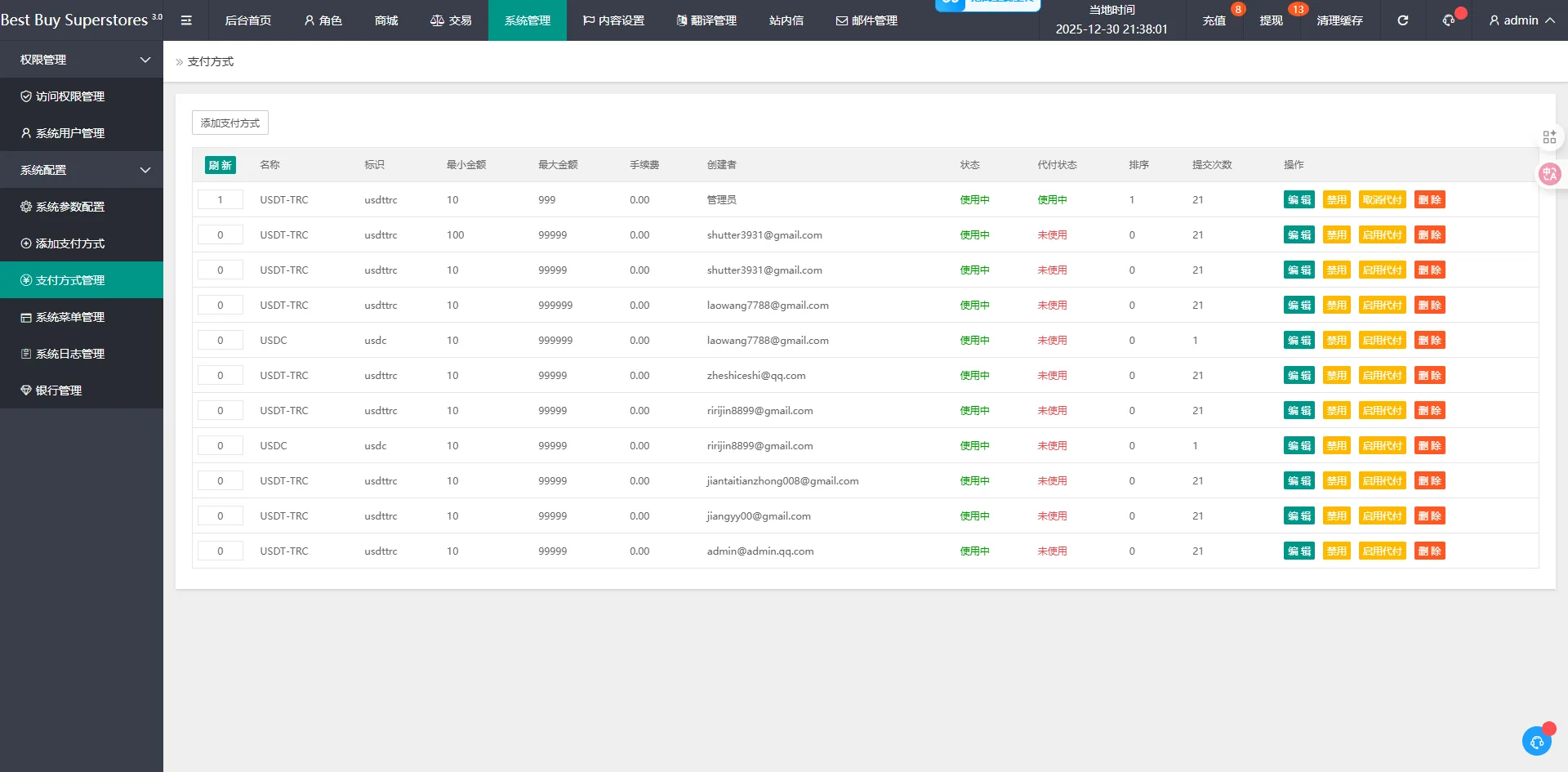Click the 添加支付方式 button
This screenshot has width=1568, height=772.
click(x=230, y=123)
